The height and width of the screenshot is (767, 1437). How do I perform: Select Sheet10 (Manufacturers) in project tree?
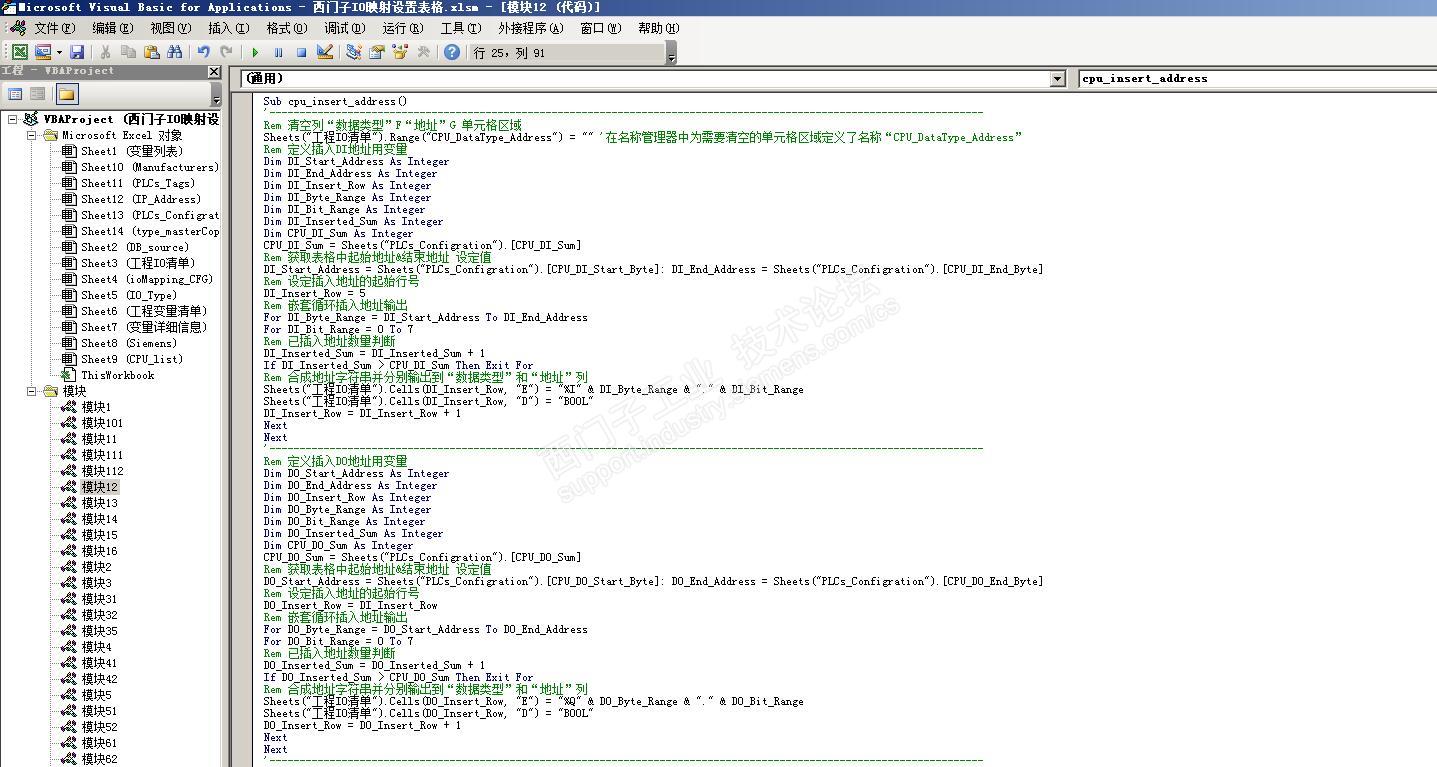tap(150, 167)
